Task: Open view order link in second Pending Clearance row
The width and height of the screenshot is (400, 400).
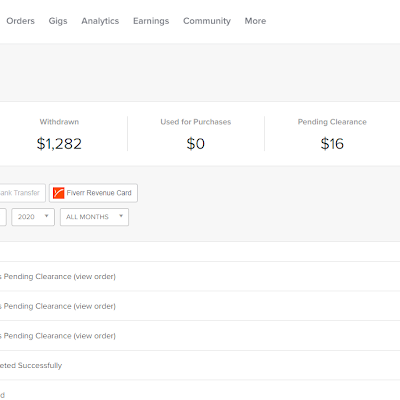Action: pyautogui.click(x=95, y=306)
